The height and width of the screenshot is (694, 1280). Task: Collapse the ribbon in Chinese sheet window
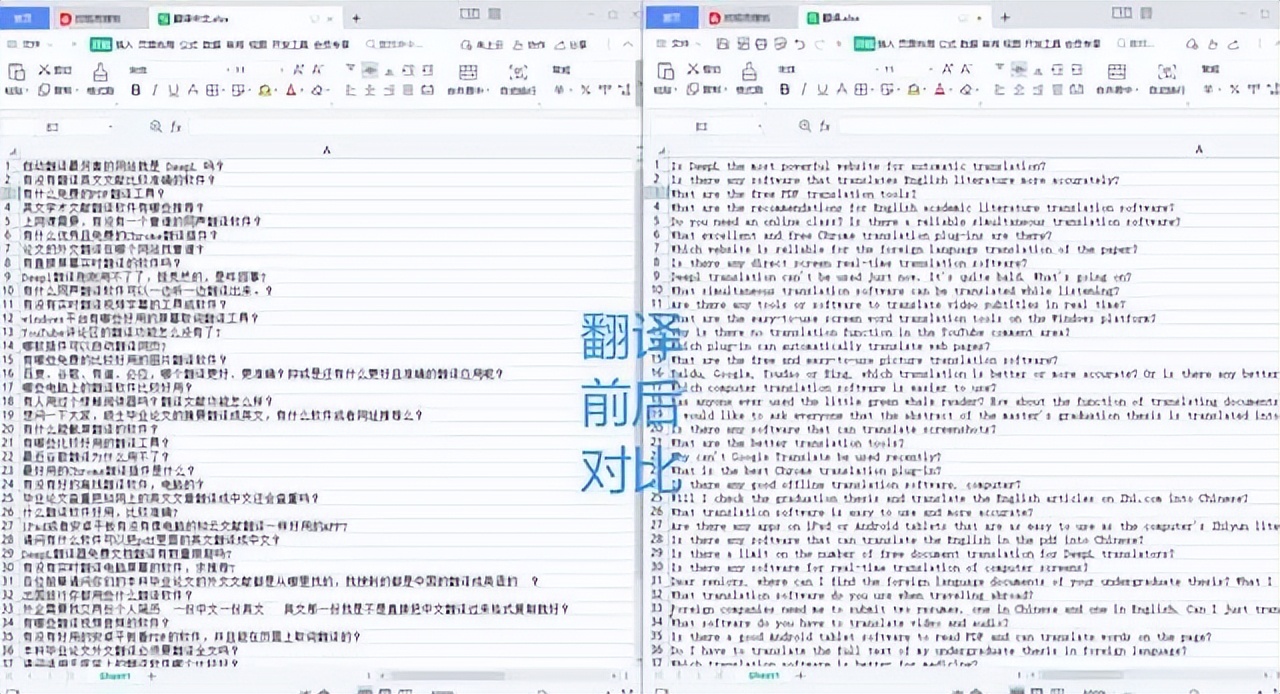[626, 44]
